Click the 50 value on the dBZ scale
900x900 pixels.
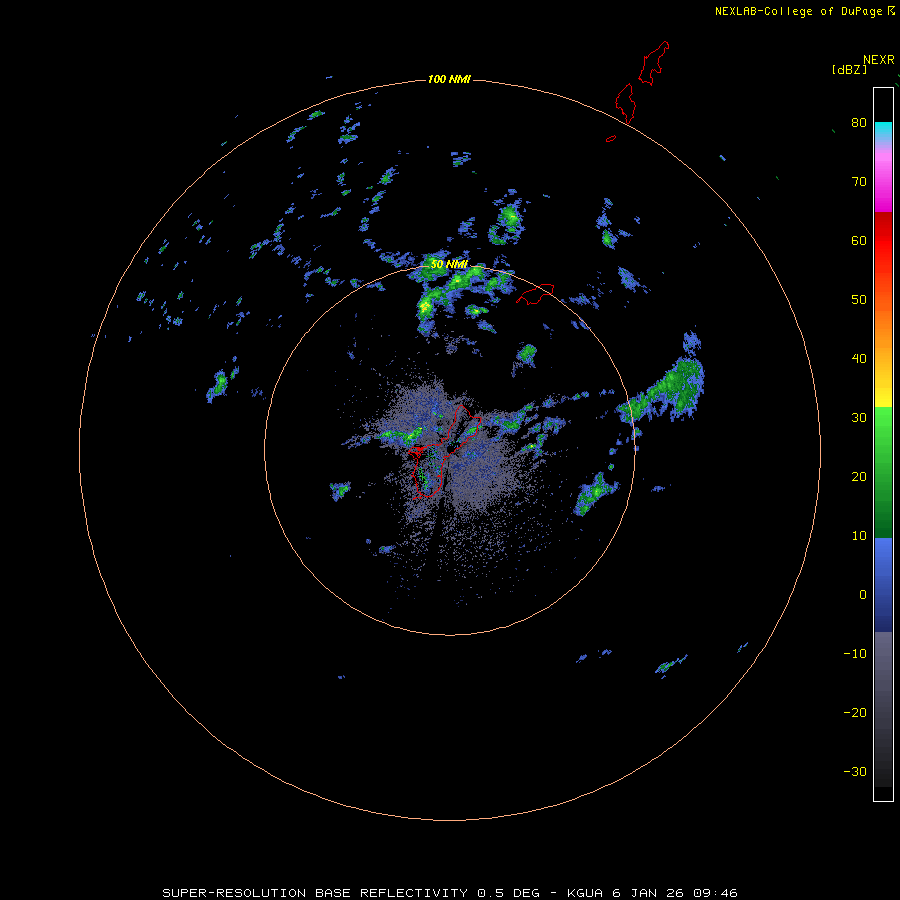[x=859, y=300]
